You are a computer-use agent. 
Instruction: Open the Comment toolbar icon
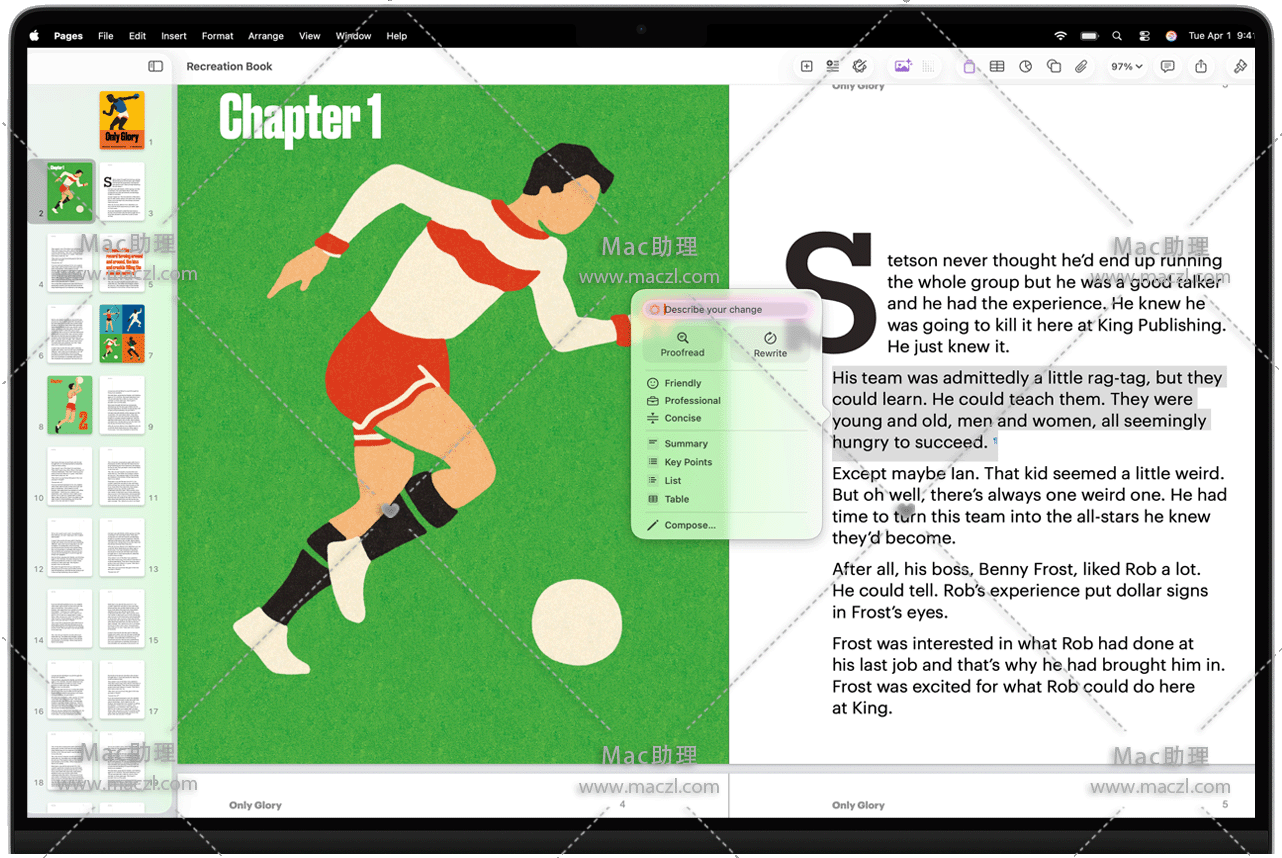pos(1167,66)
